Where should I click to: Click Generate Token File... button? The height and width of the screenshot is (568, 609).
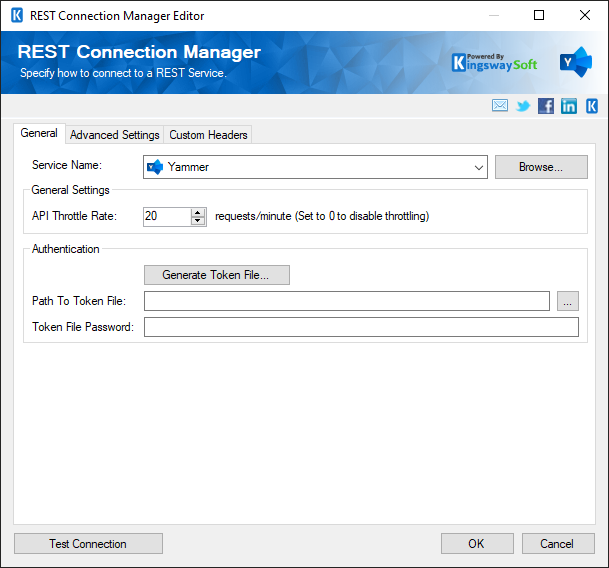click(217, 275)
